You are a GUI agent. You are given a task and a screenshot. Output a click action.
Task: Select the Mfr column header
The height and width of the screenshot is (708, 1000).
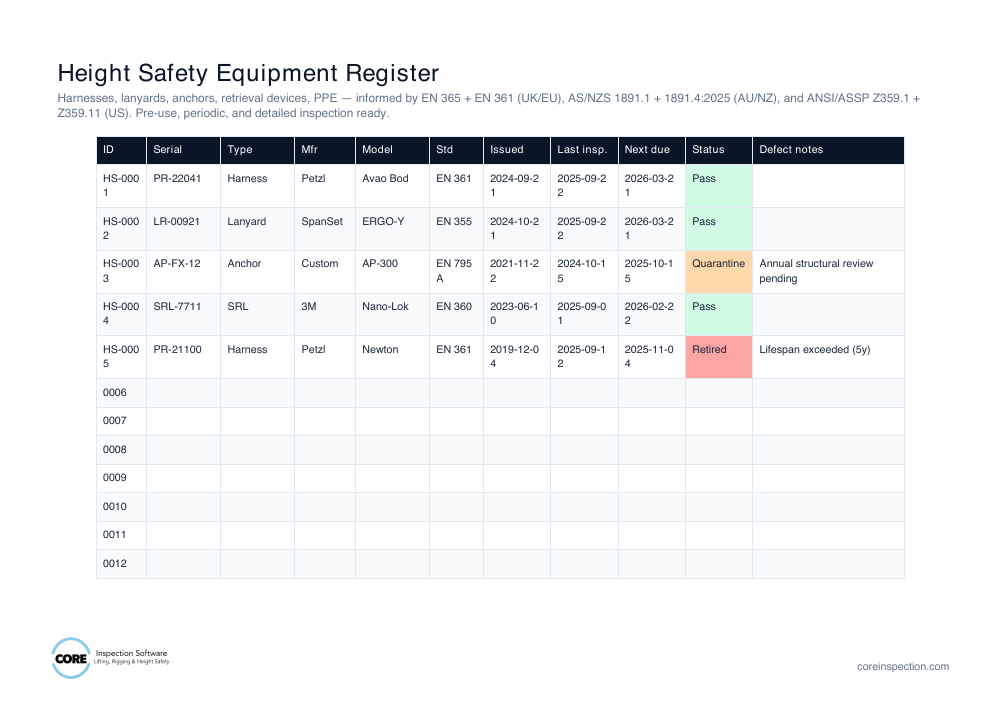pyautogui.click(x=325, y=150)
